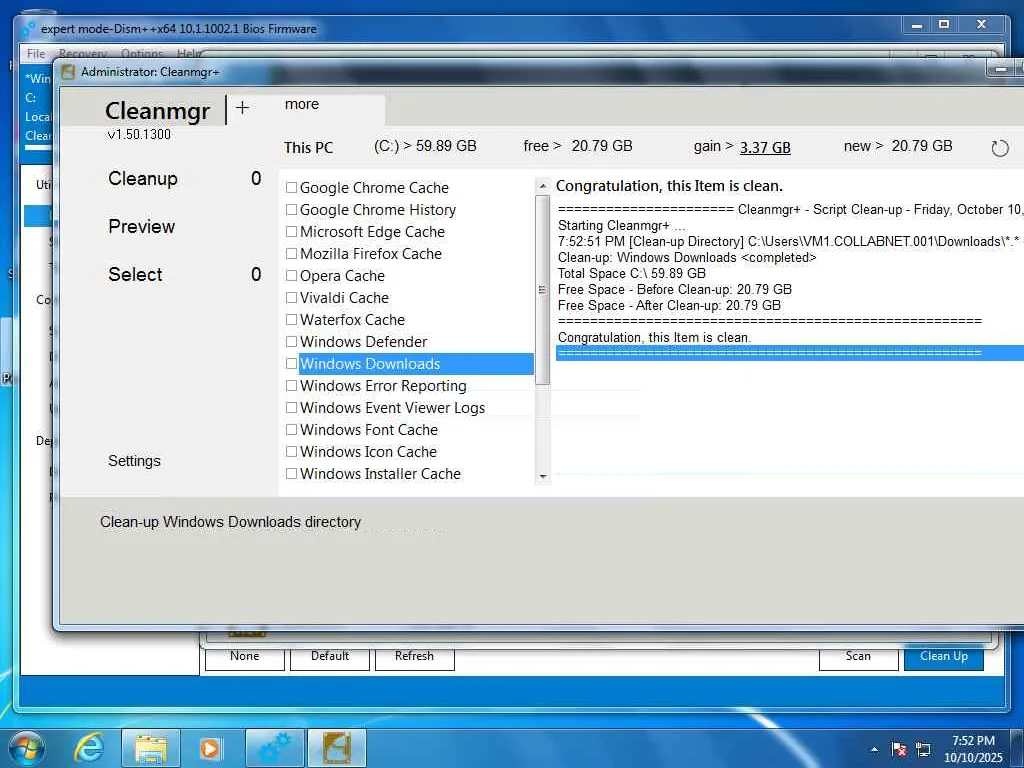The width and height of the screenshot is (1024, 768).
Task: Click Refresh button in Dism++ window
Action: pos(415,658)
